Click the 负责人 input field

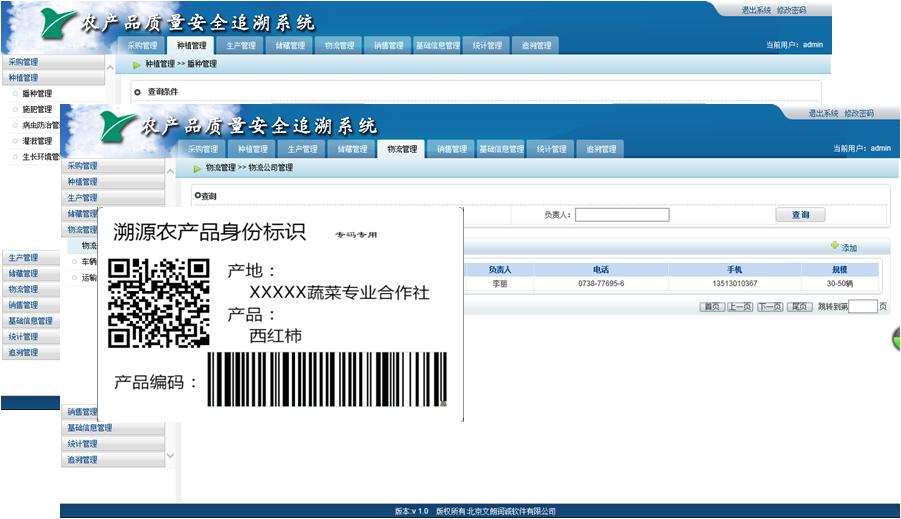click(x=622, y=215)
